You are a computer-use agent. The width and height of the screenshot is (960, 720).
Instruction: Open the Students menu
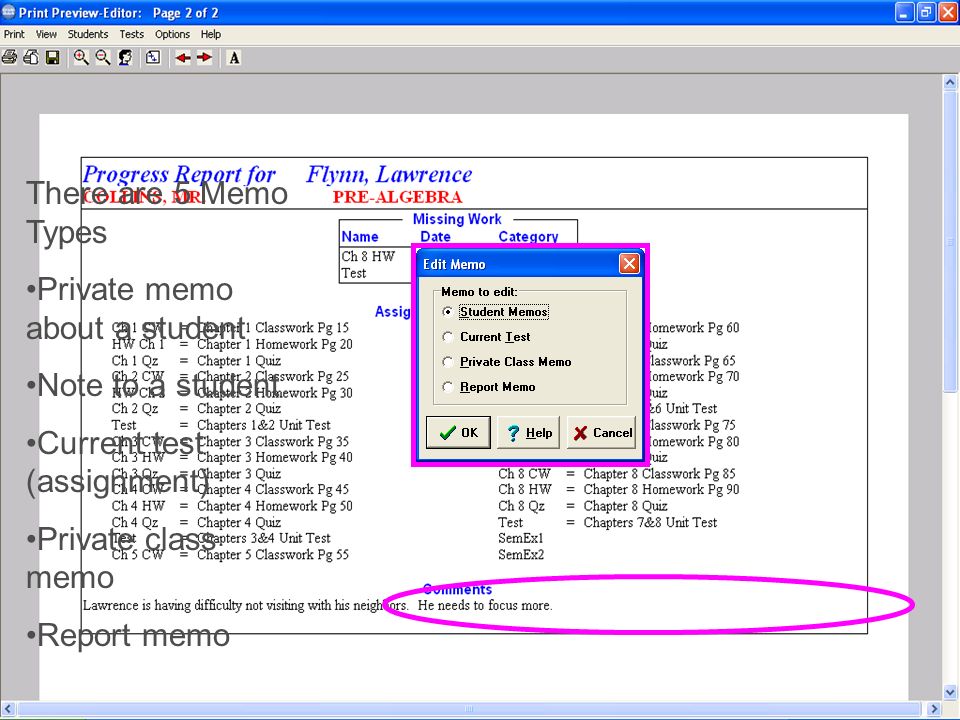88,34
